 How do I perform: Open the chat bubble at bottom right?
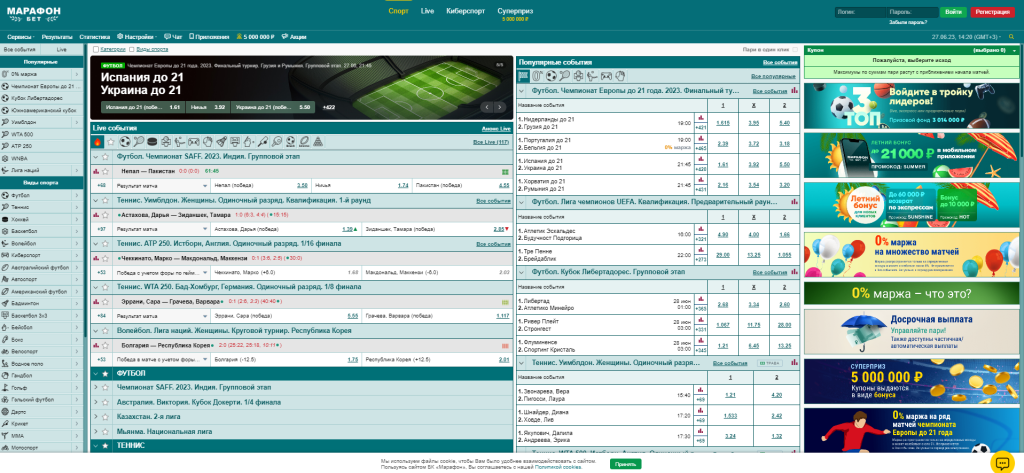click(1001, 462)
